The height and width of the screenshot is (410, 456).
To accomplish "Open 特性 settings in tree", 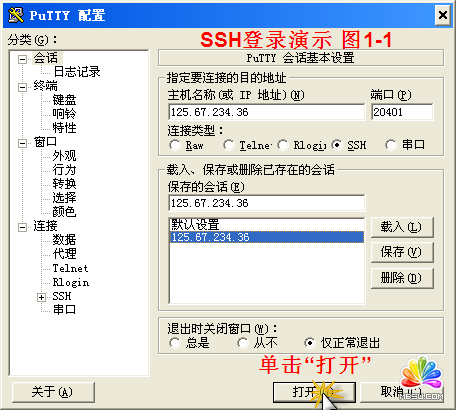I will coord(64,128).
